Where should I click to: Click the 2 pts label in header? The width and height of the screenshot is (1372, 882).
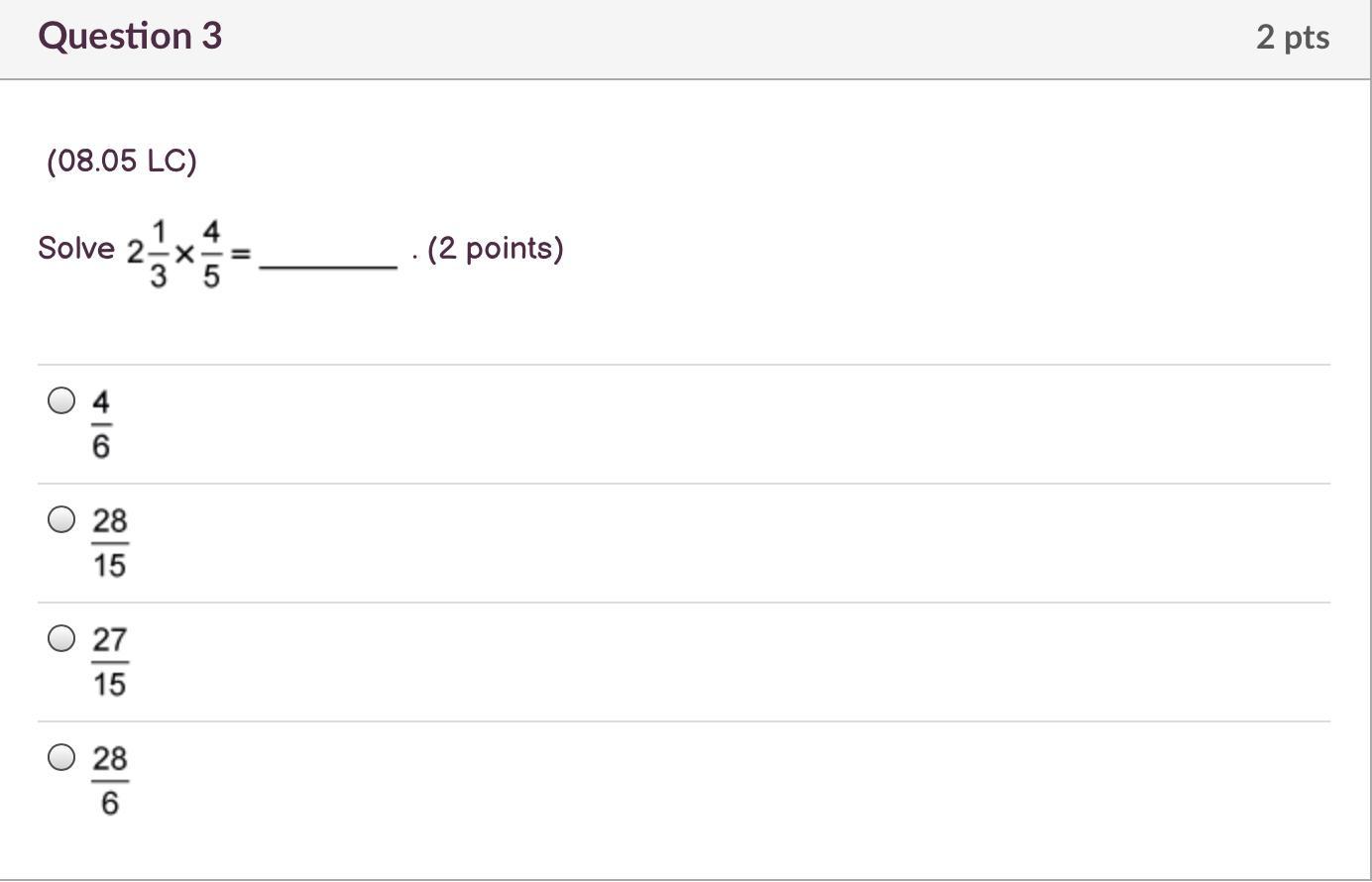[x=1292, y=37]
